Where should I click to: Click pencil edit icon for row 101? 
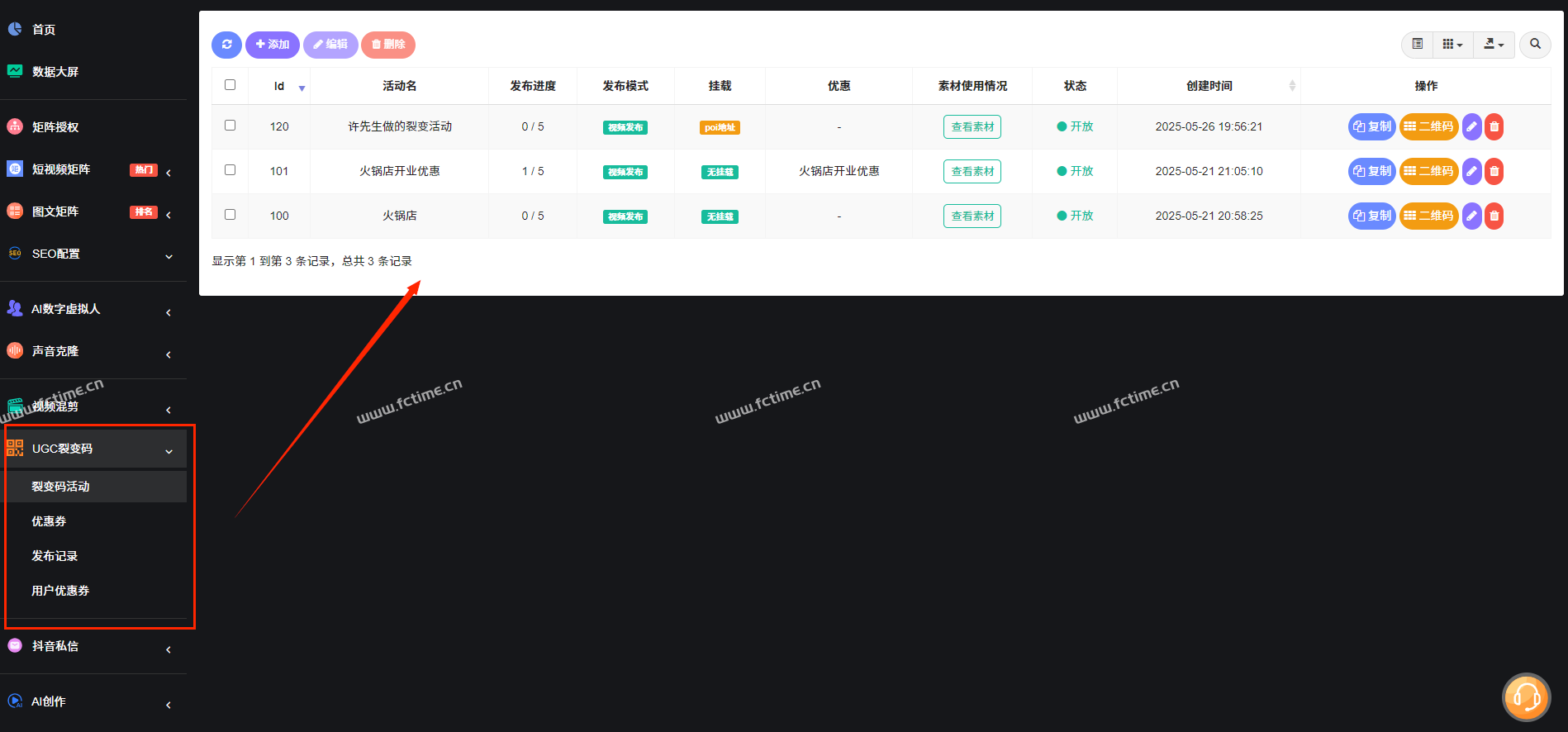point(1471,172)
